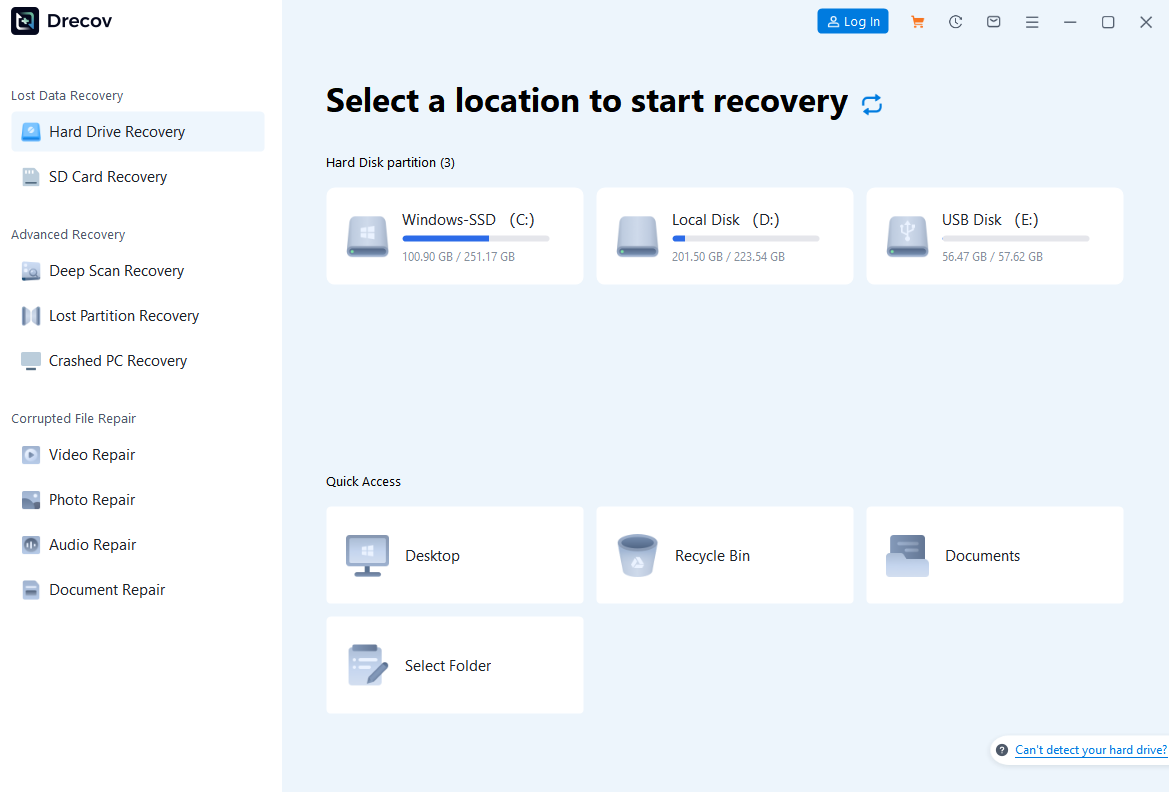Open the Document Repair tool
The height and width of the screenshot is (792, 1169).
pyautogui.click(x=106, y=589)
